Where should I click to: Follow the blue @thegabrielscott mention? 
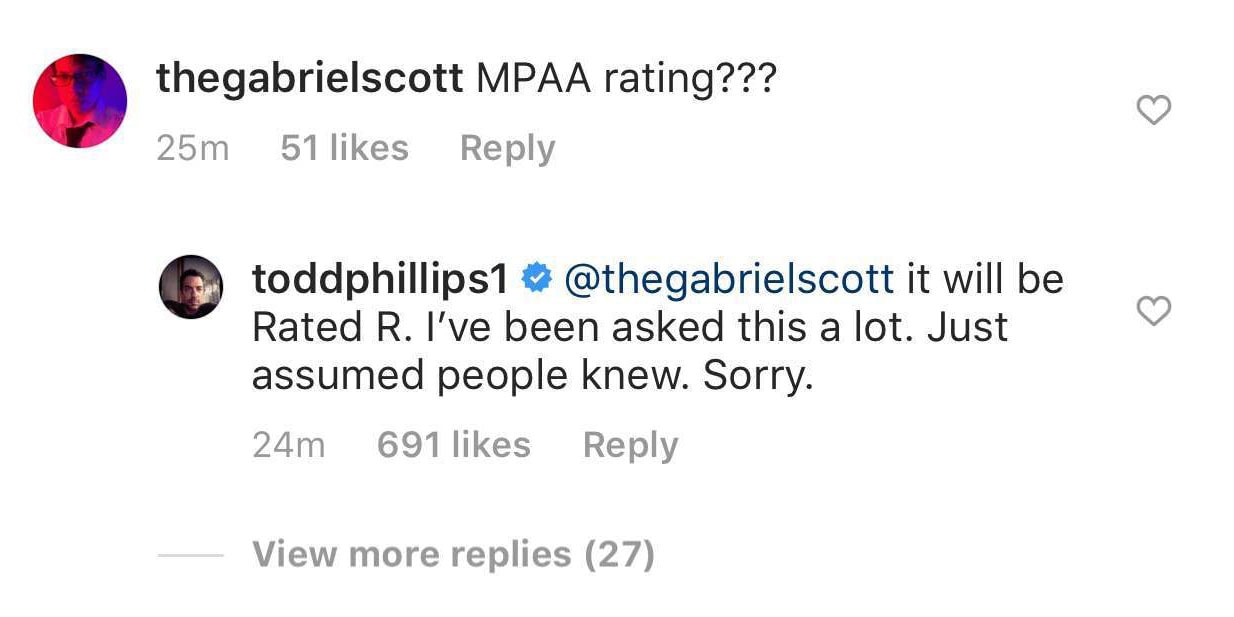(x=729, y=280)
